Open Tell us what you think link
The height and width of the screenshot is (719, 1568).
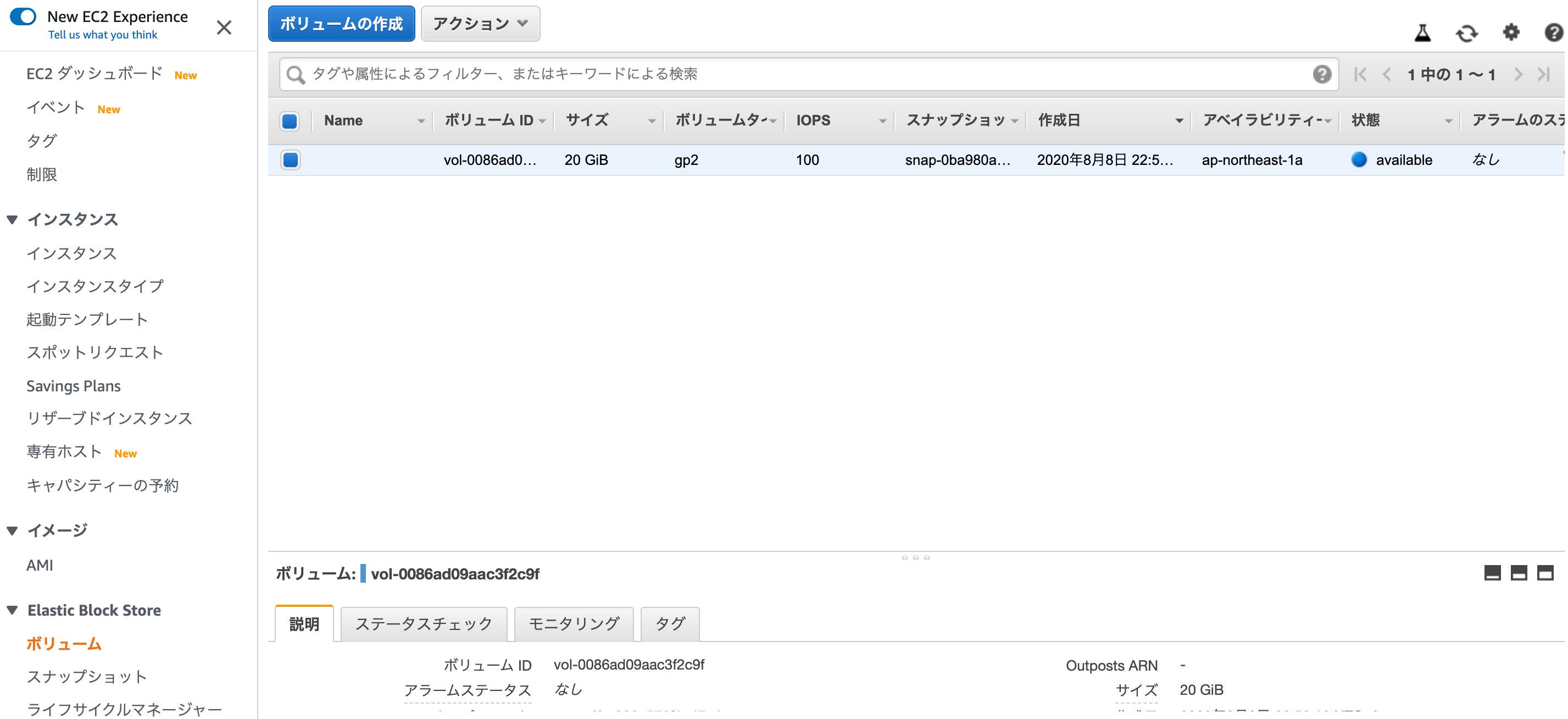[103, 35]
